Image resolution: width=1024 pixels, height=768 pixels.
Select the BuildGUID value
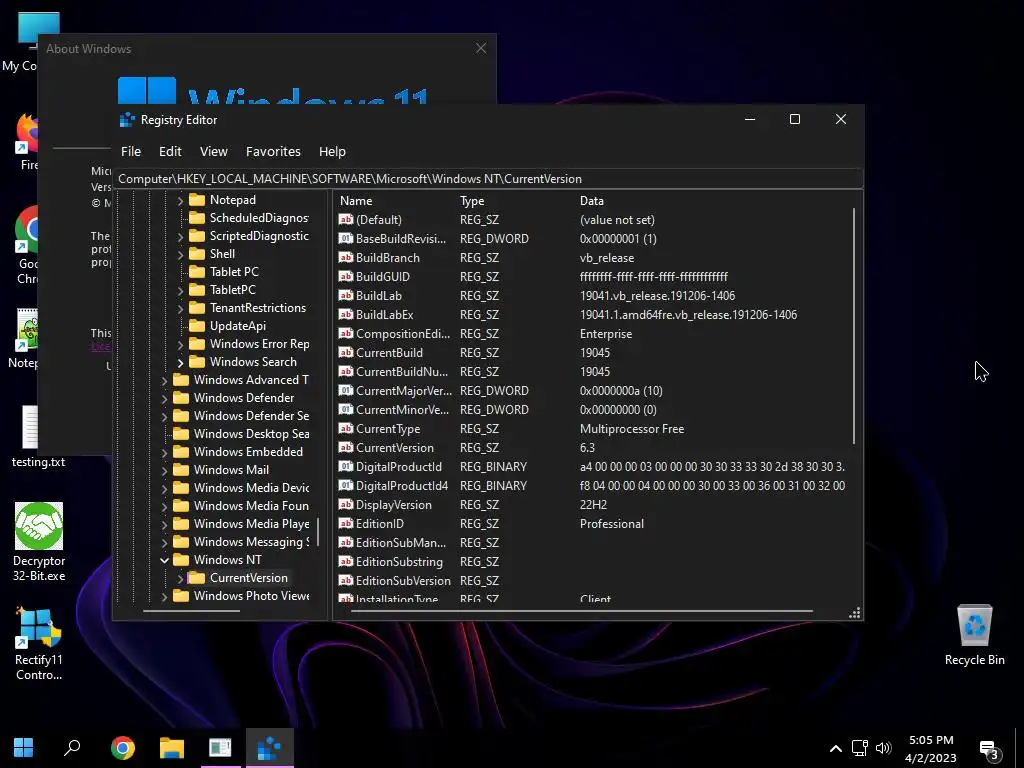pyautogui.click(x=383, y=277)
